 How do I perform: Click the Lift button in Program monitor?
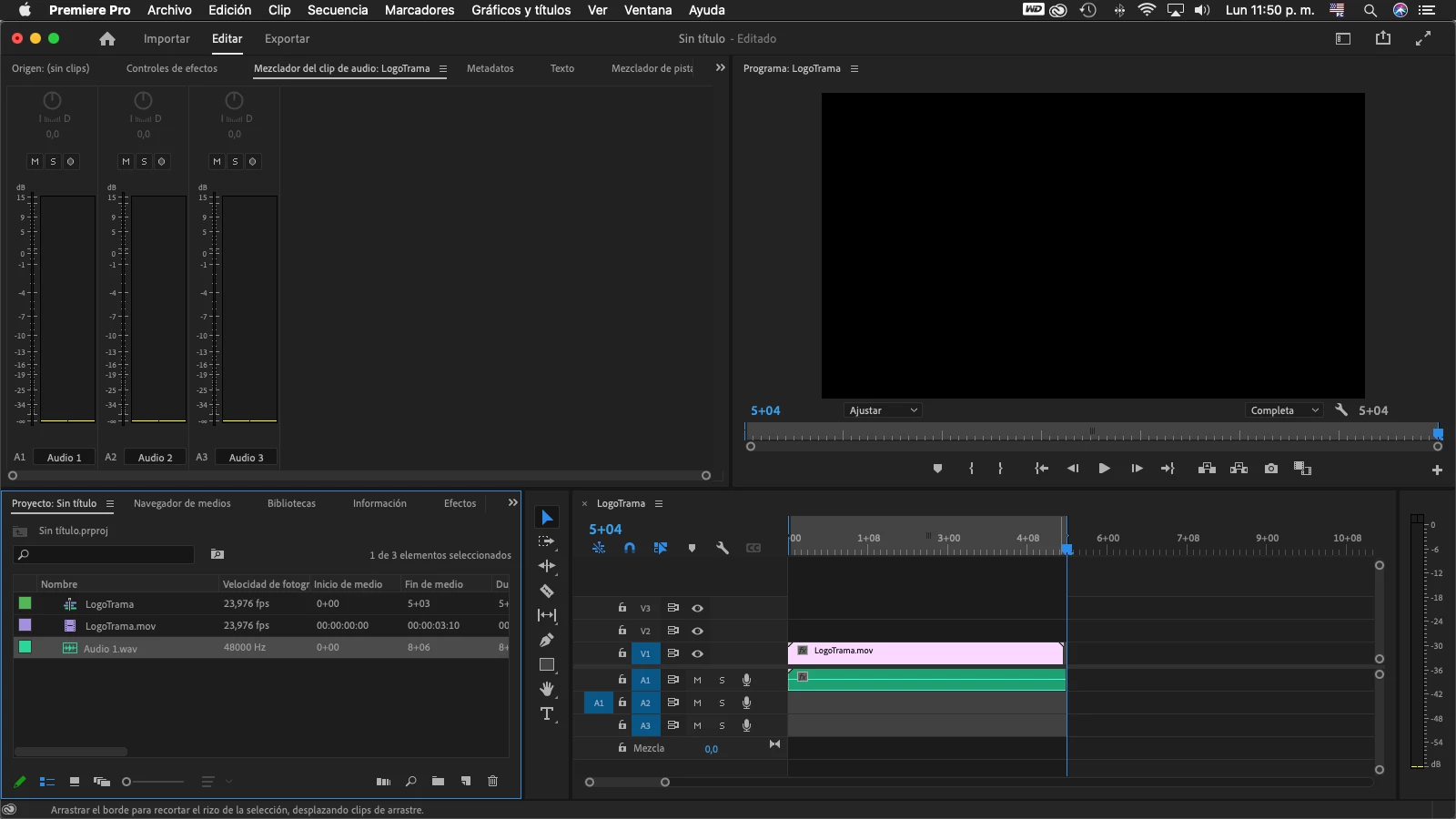[1208, 469]
